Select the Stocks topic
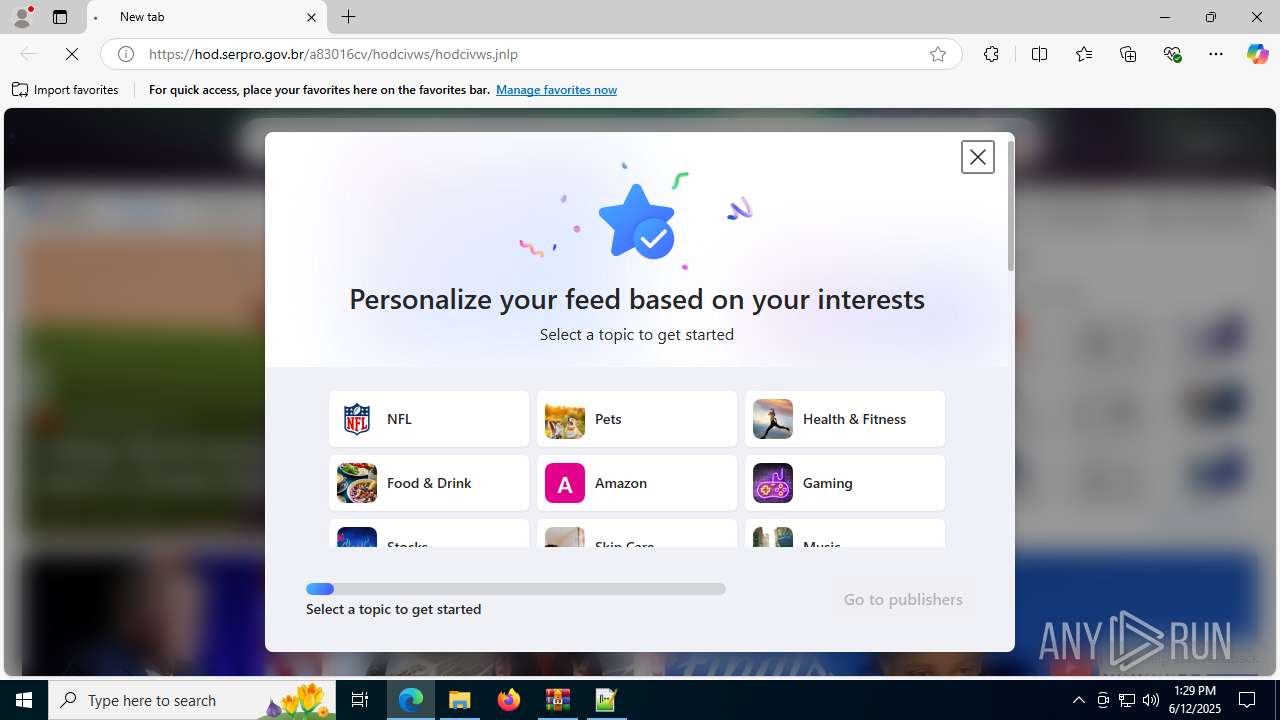Viewport: 1280px width, 720px height. point(429,534)
